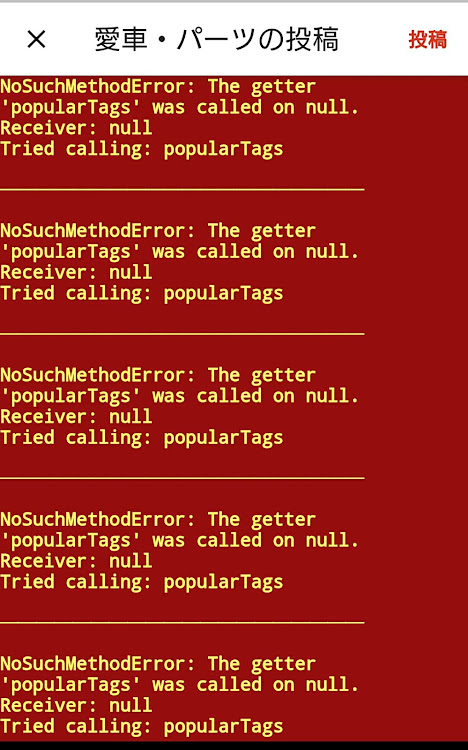This screenshot has width=468, height=750.
Task: Click 'Receiver: null' in the first error block
Action: point(76,128)
